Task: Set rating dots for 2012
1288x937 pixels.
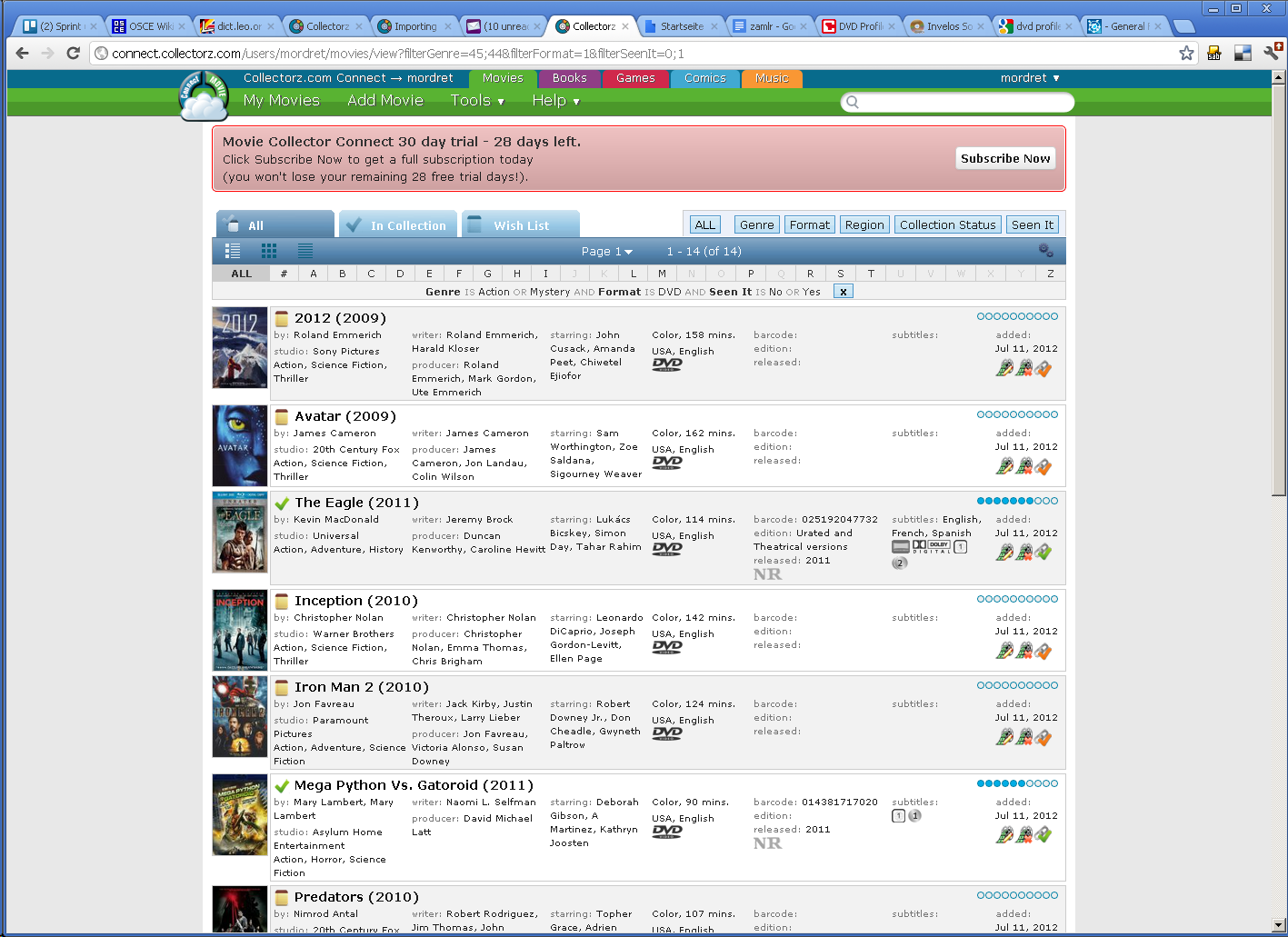Action: [x=1017, y=316]
